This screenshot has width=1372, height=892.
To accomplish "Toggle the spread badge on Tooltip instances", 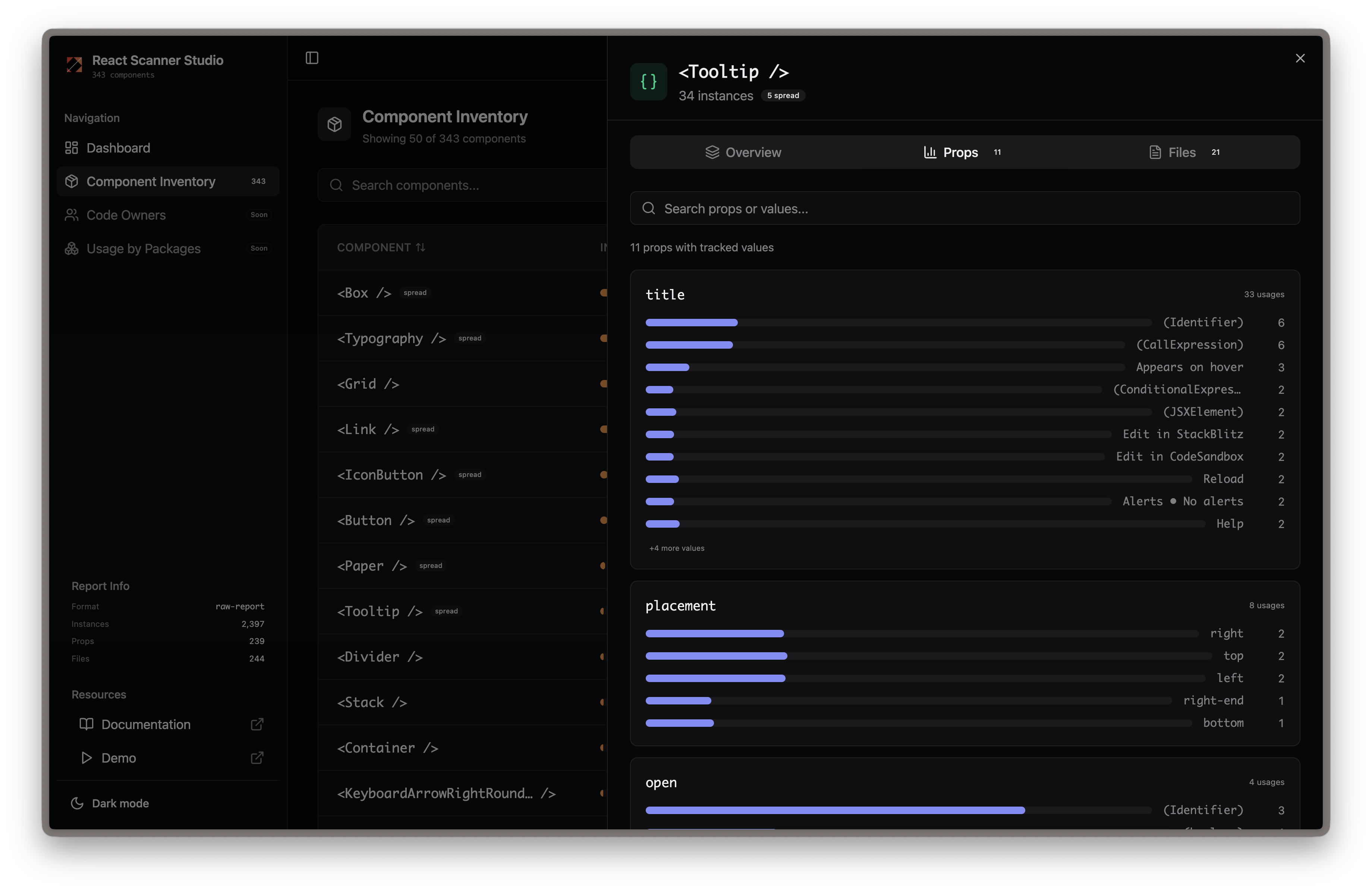I will [x=783, y=95].
